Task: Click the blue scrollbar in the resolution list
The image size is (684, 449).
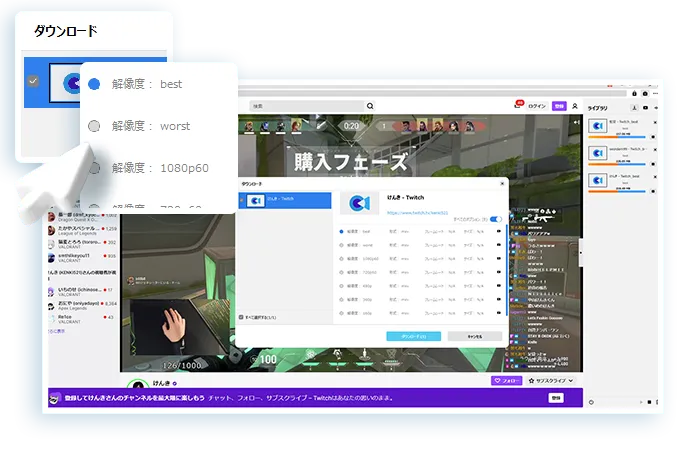Action: pyautogui.click(x=506, y=270)
